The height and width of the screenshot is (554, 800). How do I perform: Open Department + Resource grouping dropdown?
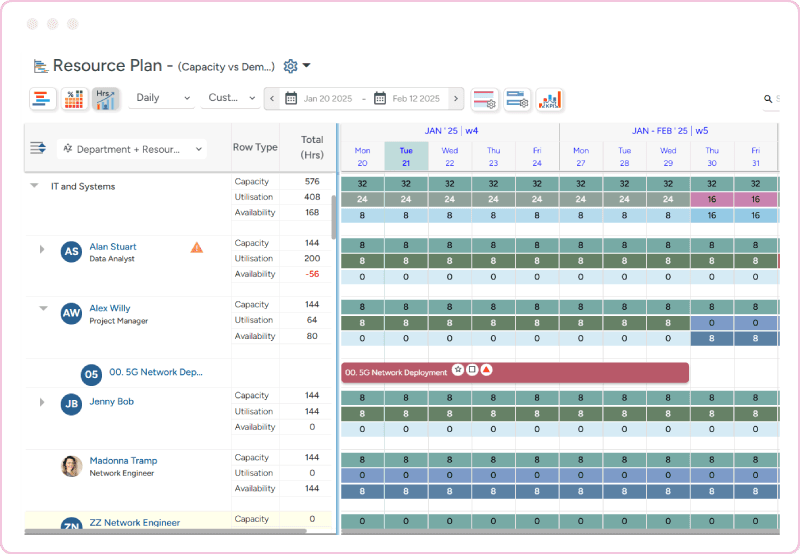coord(131,149)
